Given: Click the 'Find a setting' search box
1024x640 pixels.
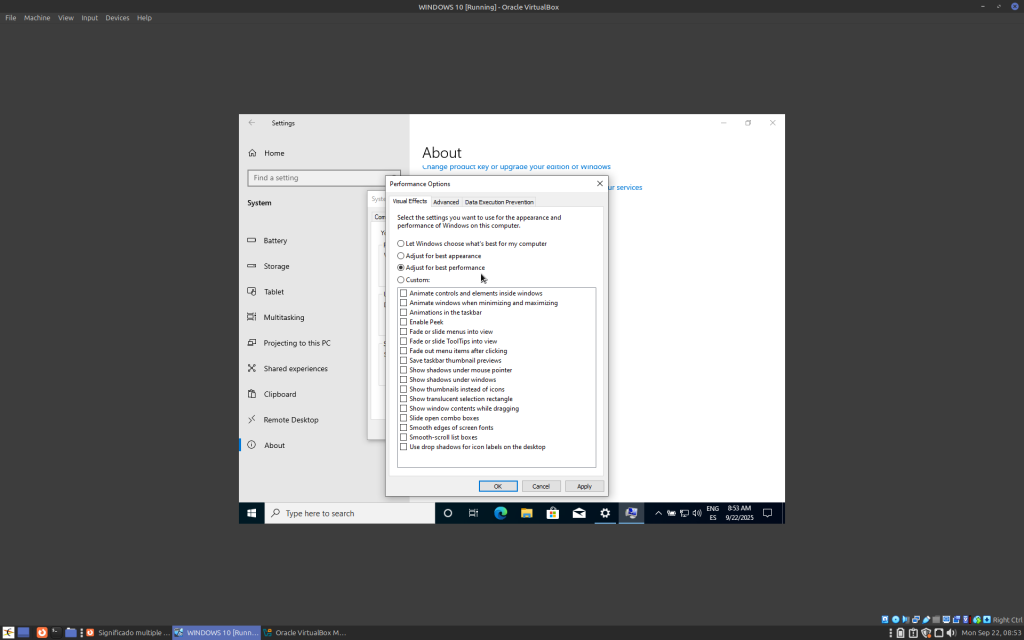Looking at the screenshot, I should click(x=323, y=178).
